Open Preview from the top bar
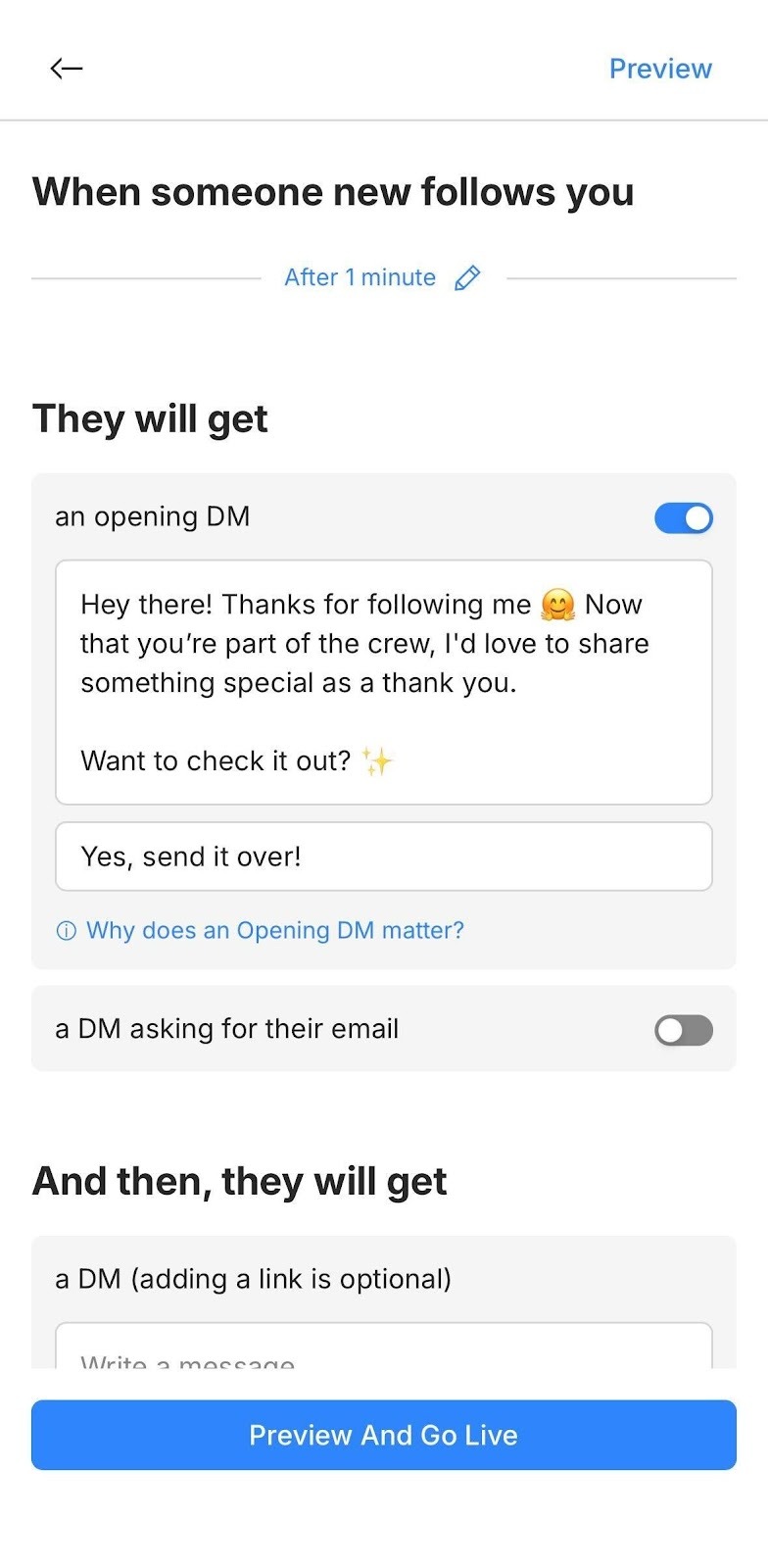The image size is (768, 1568). point(660,69)
